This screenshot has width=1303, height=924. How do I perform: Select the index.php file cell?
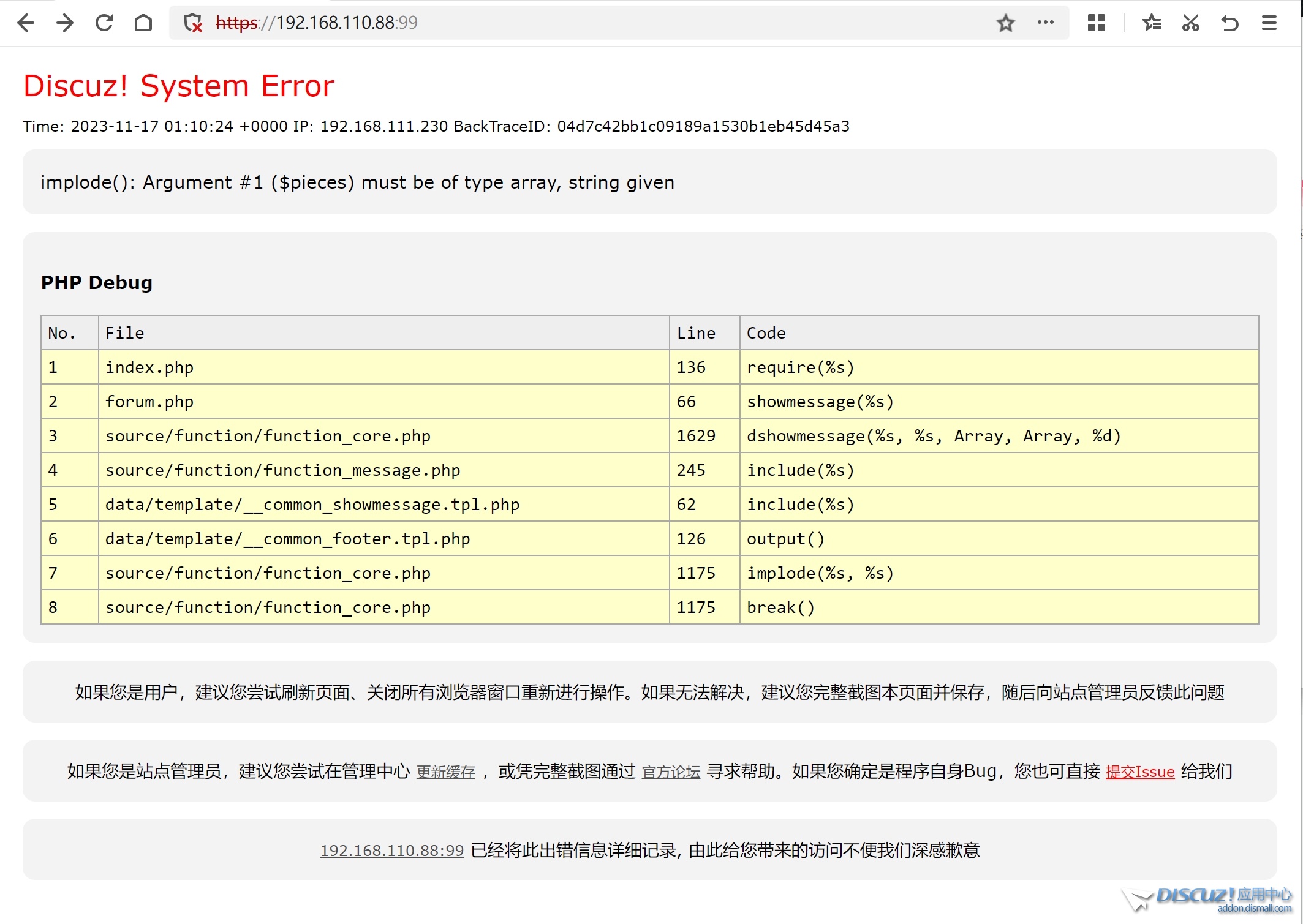[x=383, y=367]
